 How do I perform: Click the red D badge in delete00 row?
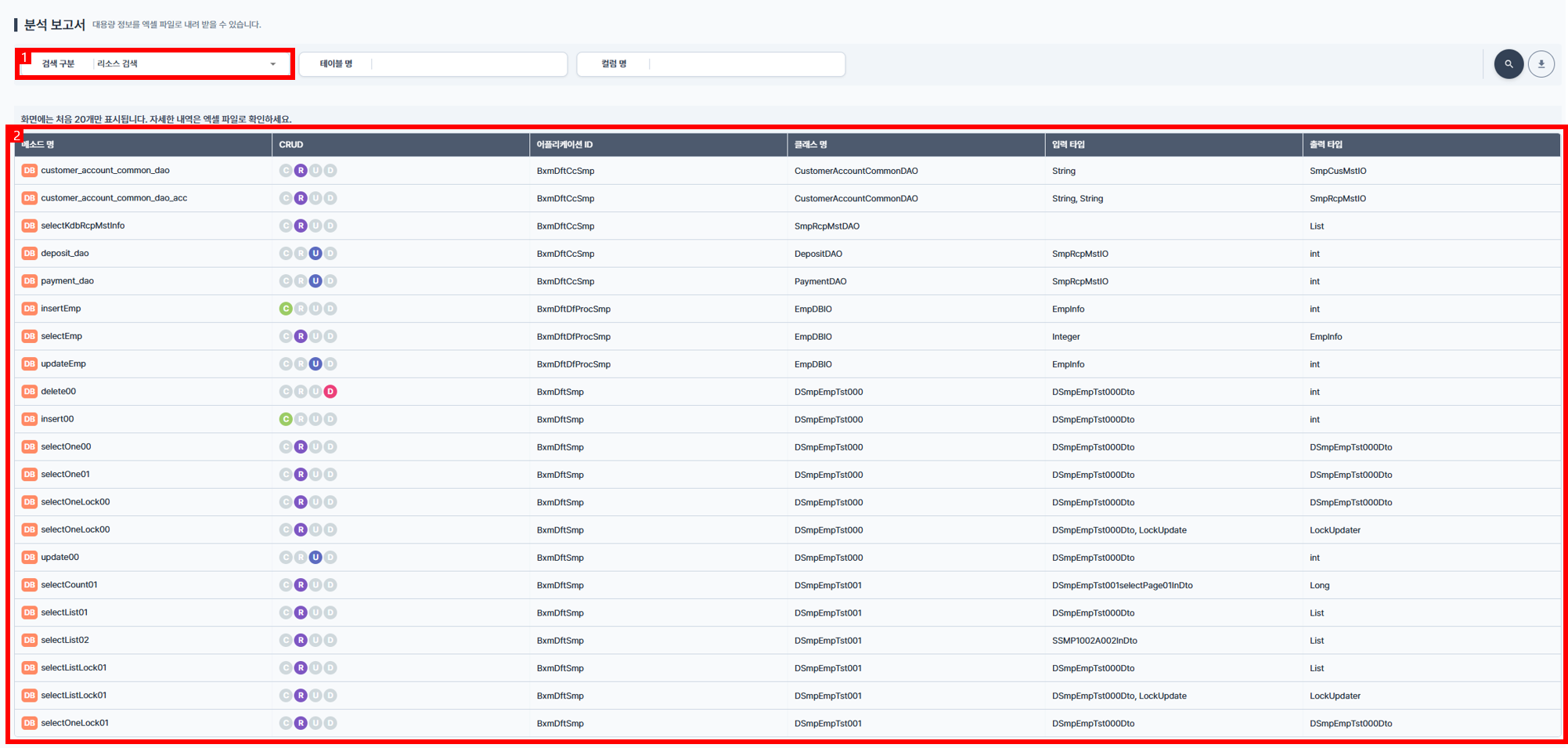330,392
